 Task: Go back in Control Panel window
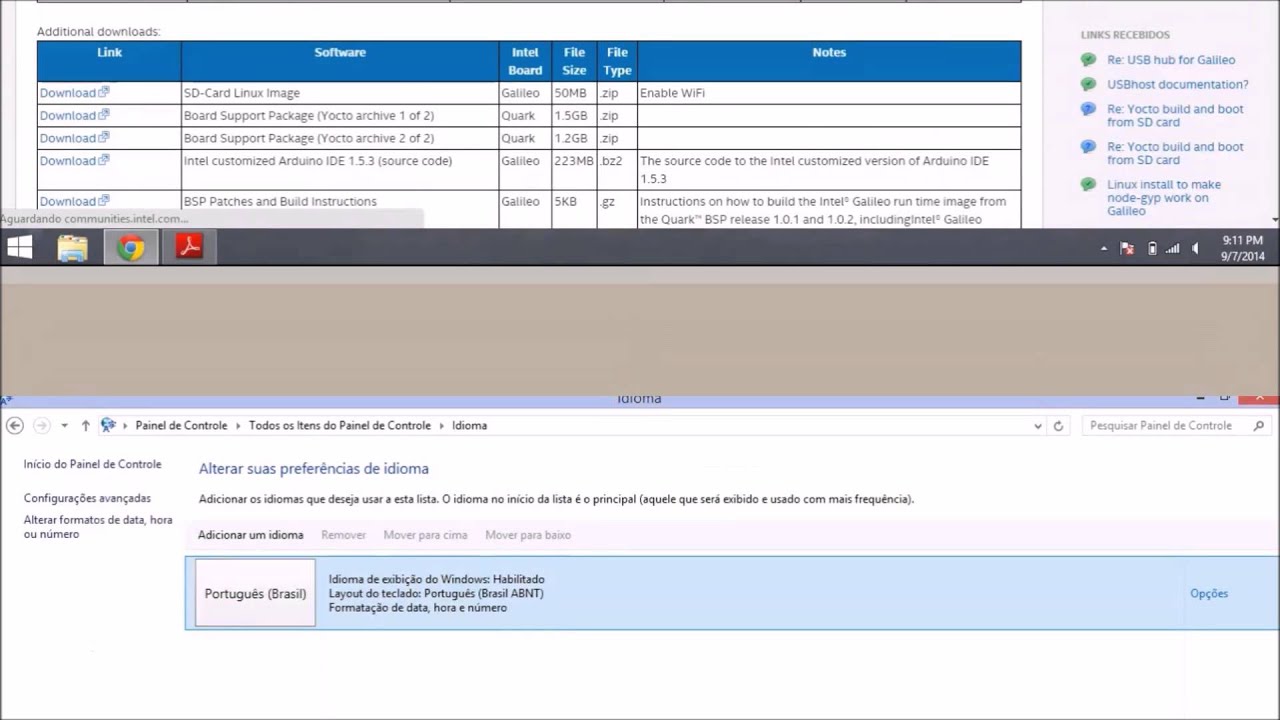[14, 426]
